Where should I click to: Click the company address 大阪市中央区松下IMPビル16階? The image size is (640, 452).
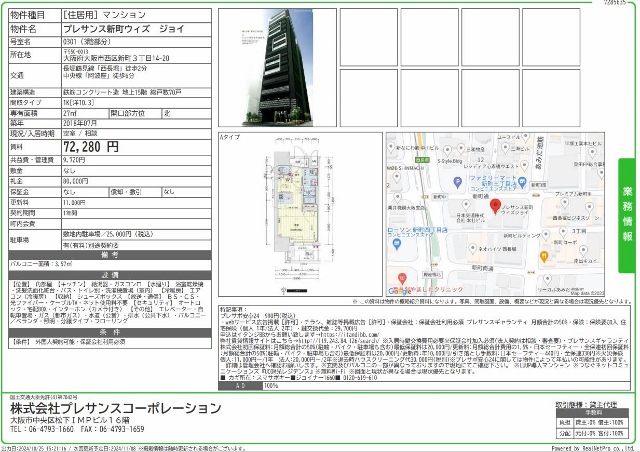coord(70,420)
